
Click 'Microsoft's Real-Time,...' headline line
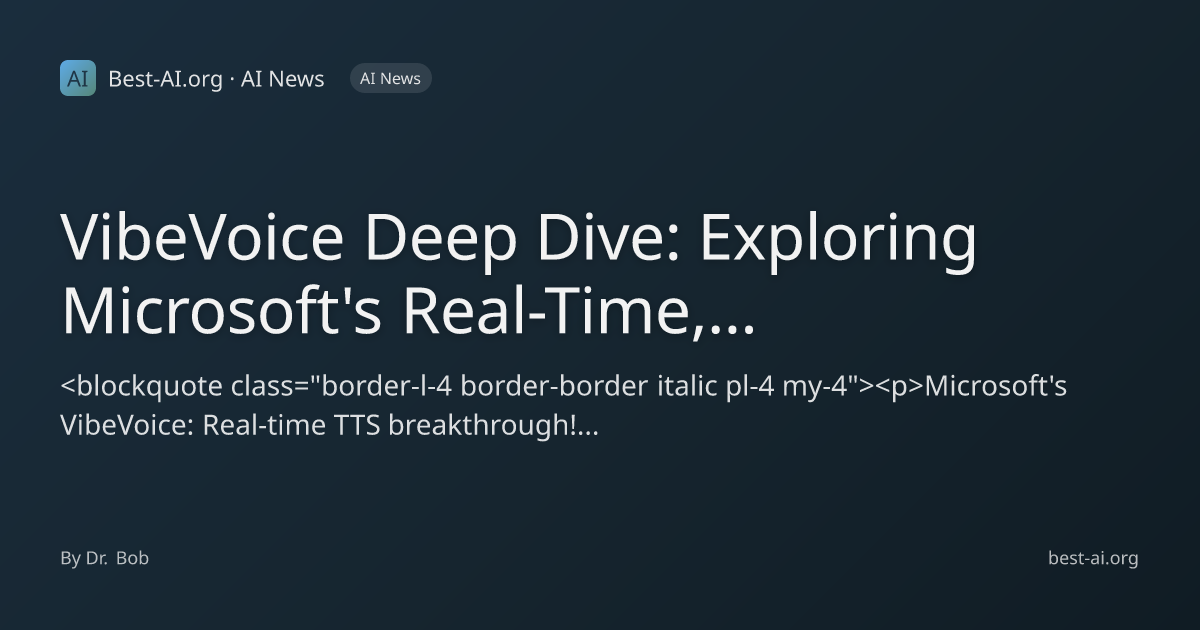tap(408, 311)
